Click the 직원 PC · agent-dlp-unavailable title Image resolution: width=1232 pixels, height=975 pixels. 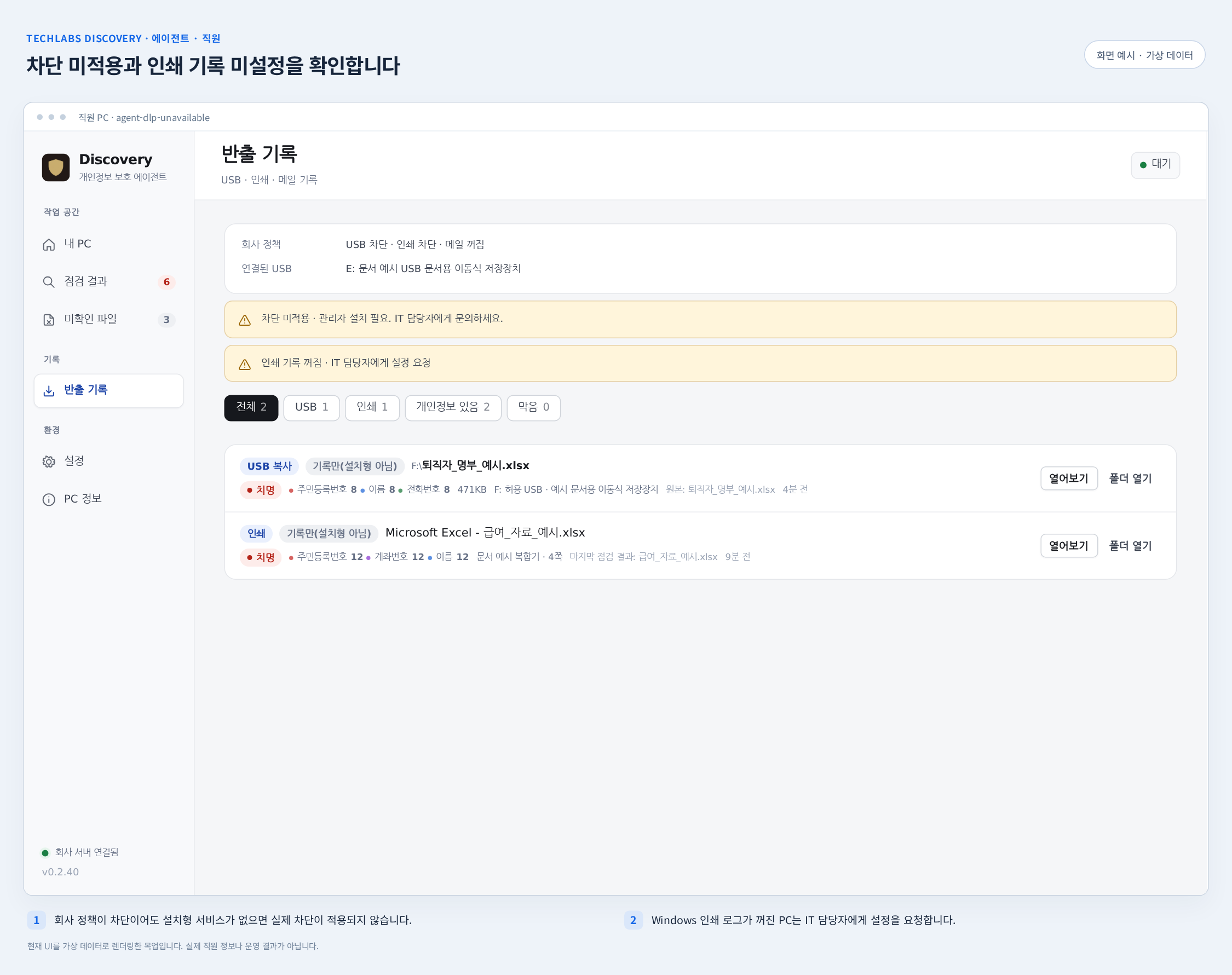(144, 118)
